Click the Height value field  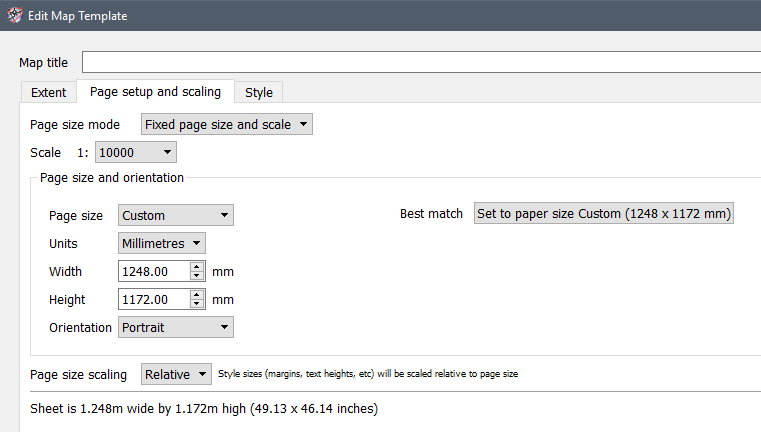pos(153,299)
